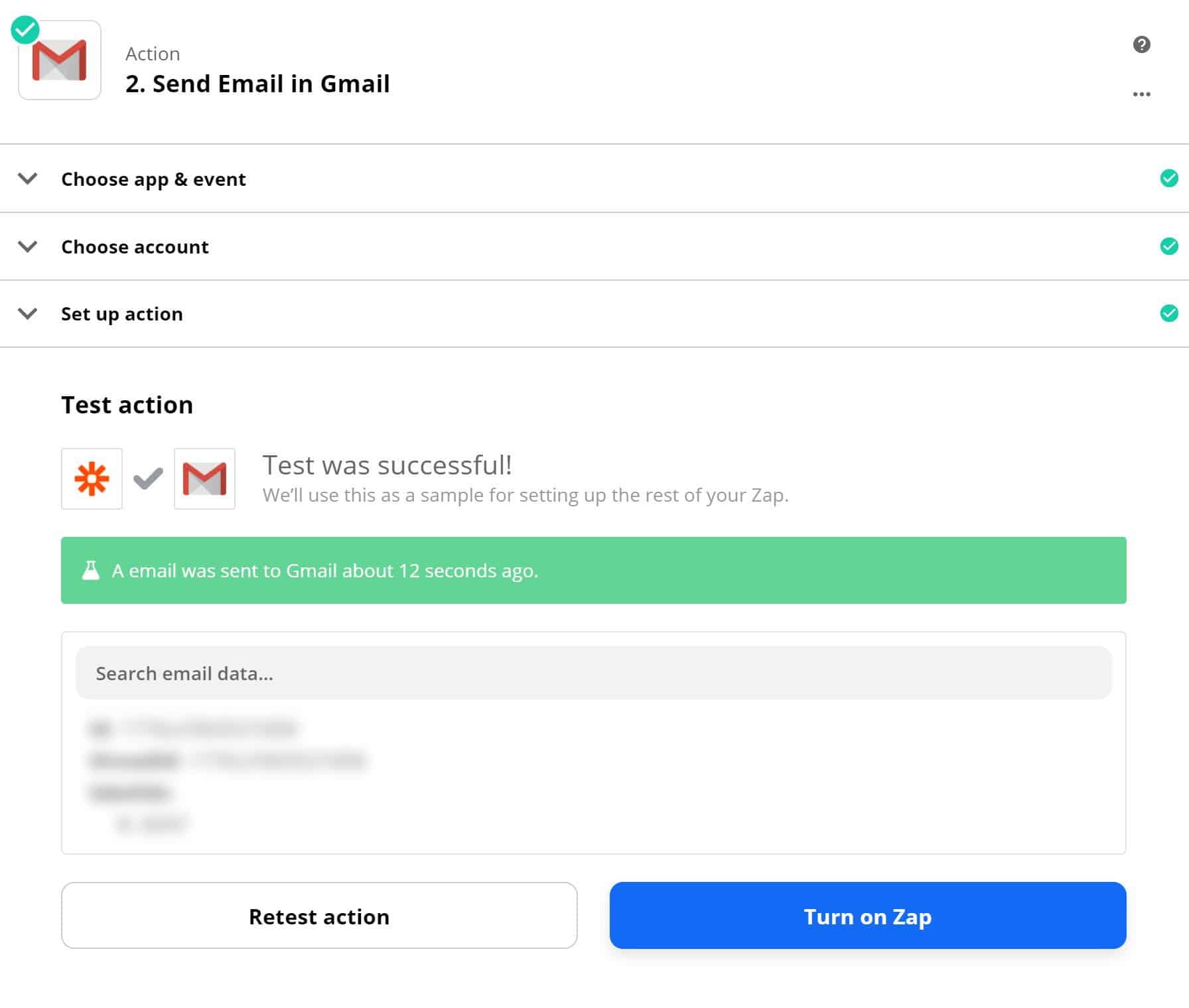Click the Turn on Zap button

coord(868,916)
